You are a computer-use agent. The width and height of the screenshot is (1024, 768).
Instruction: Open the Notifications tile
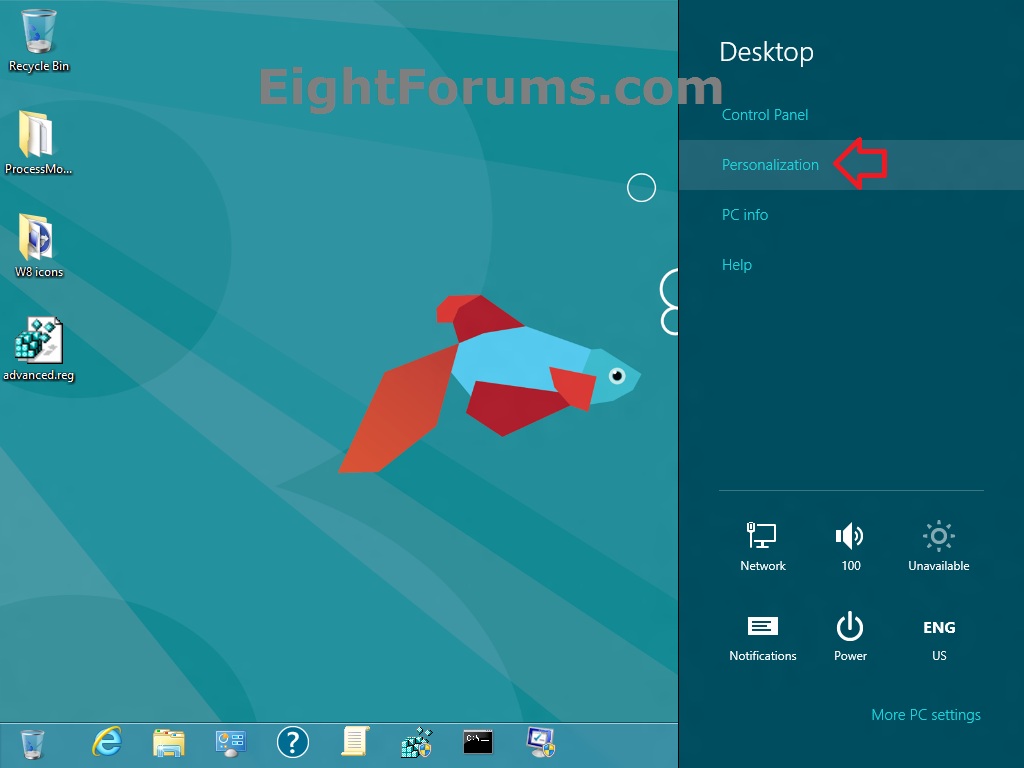[763, 638]
